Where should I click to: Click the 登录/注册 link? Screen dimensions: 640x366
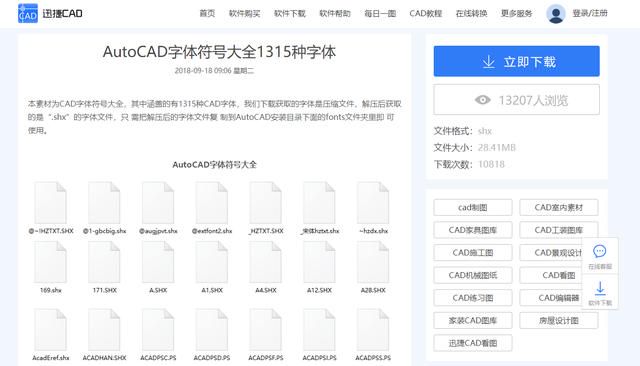(590, 13)
